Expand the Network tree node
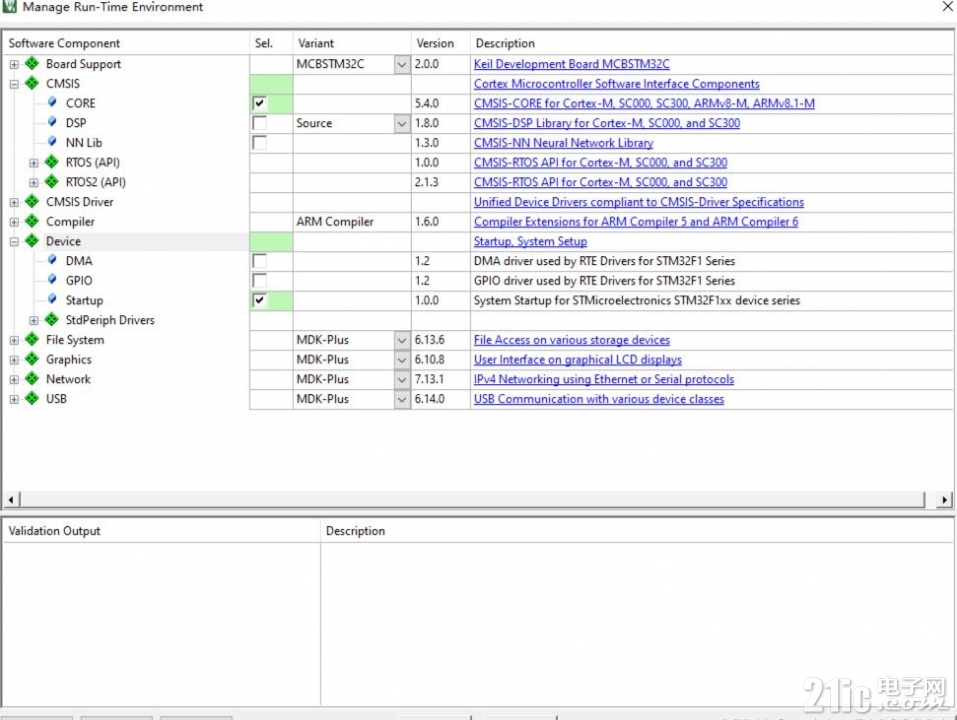Viewport: 957px width, 720px height. click(14, 380)
